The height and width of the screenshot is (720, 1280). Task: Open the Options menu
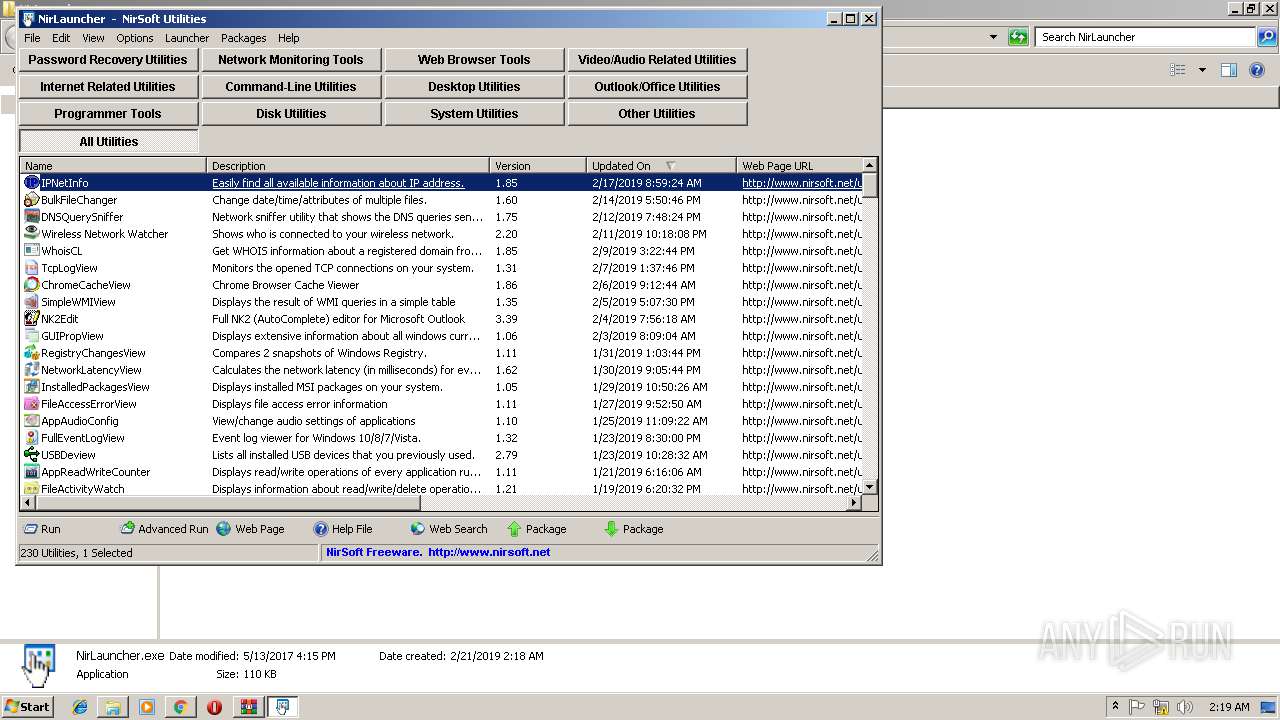135,38
